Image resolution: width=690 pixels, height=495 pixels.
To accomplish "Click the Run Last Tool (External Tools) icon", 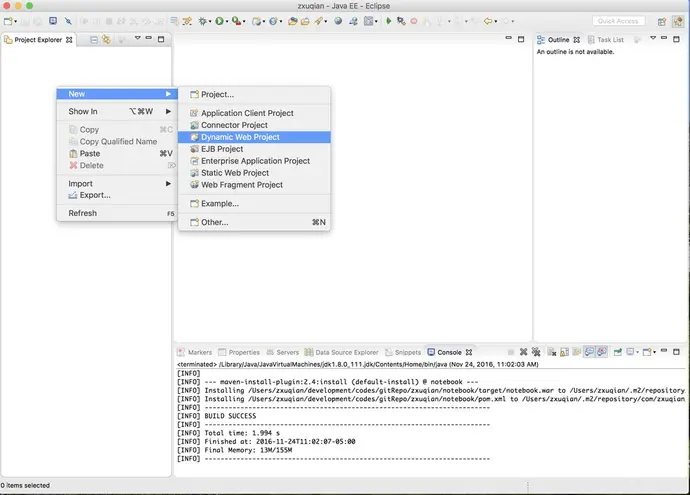I will coord(236,21).
